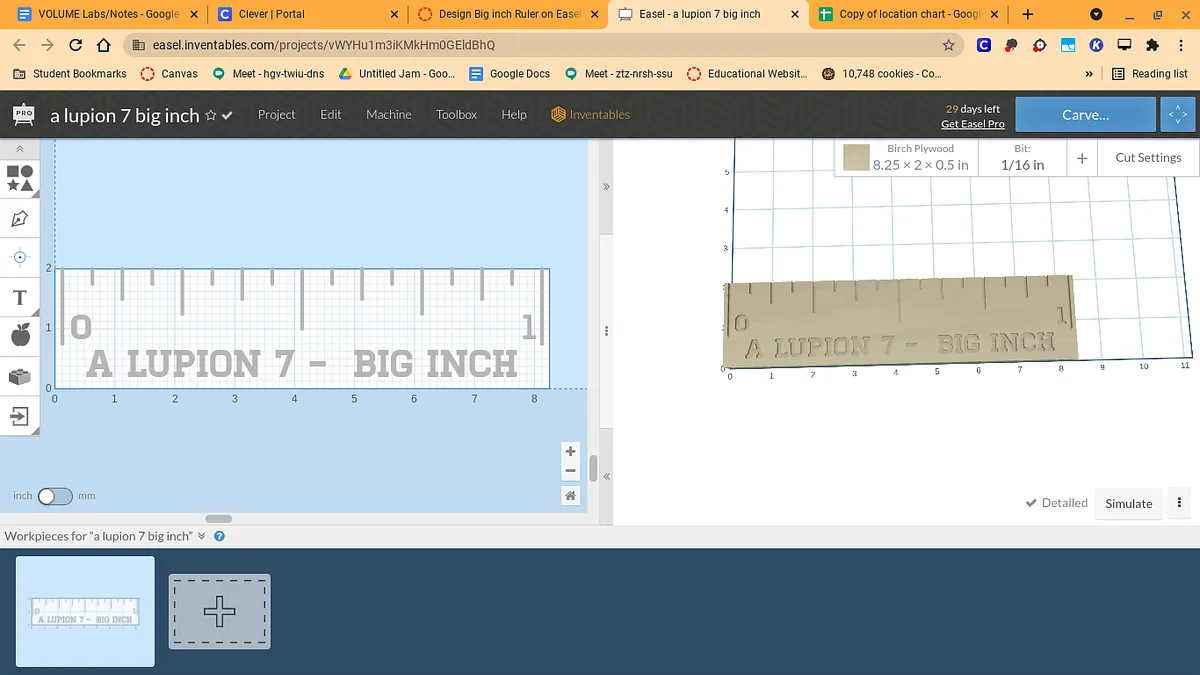The image size is (1200, 675).
Task: Star the project as favorite
Action: click(211, 115)
